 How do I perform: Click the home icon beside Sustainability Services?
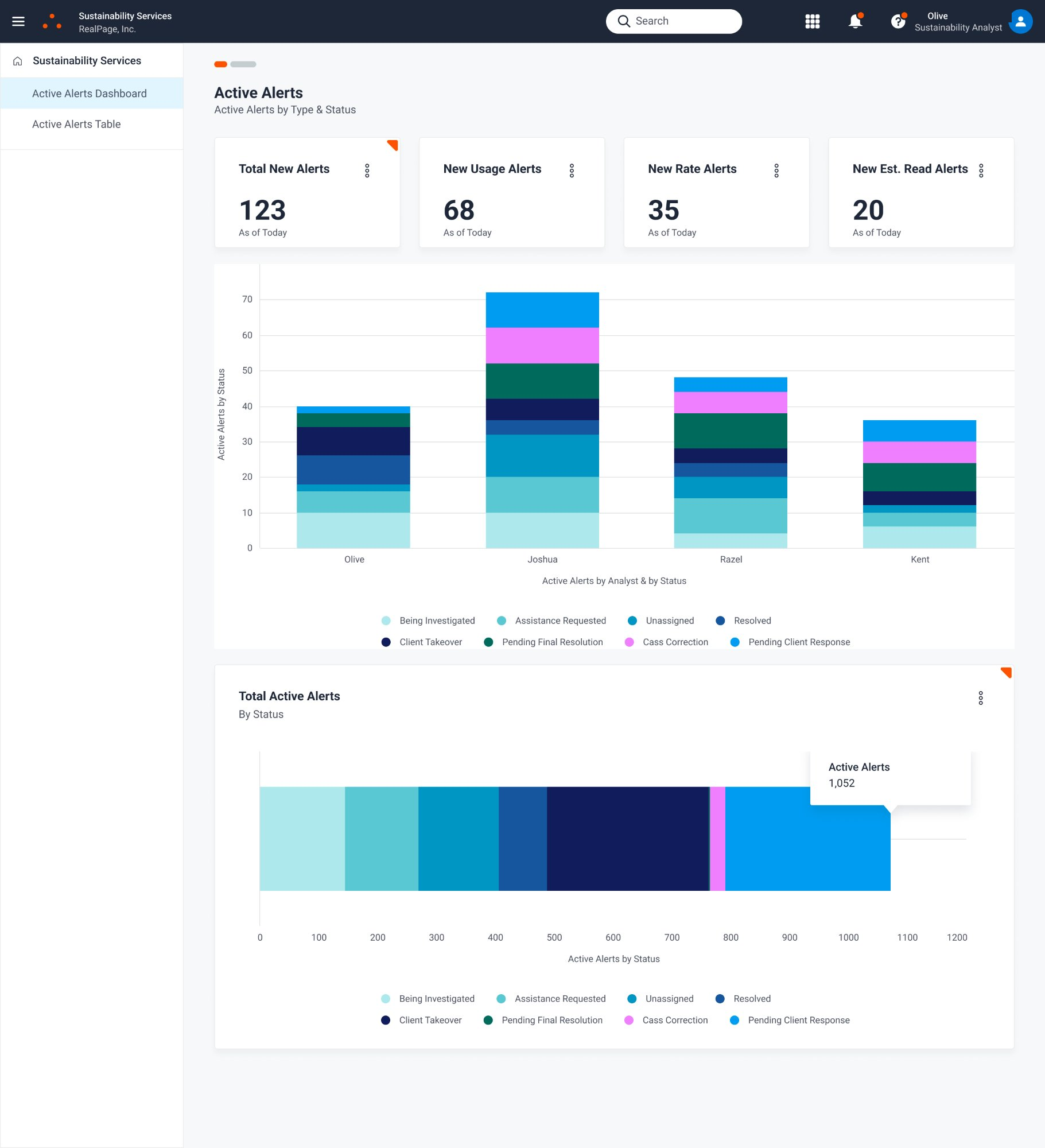[x=17, y=60]
